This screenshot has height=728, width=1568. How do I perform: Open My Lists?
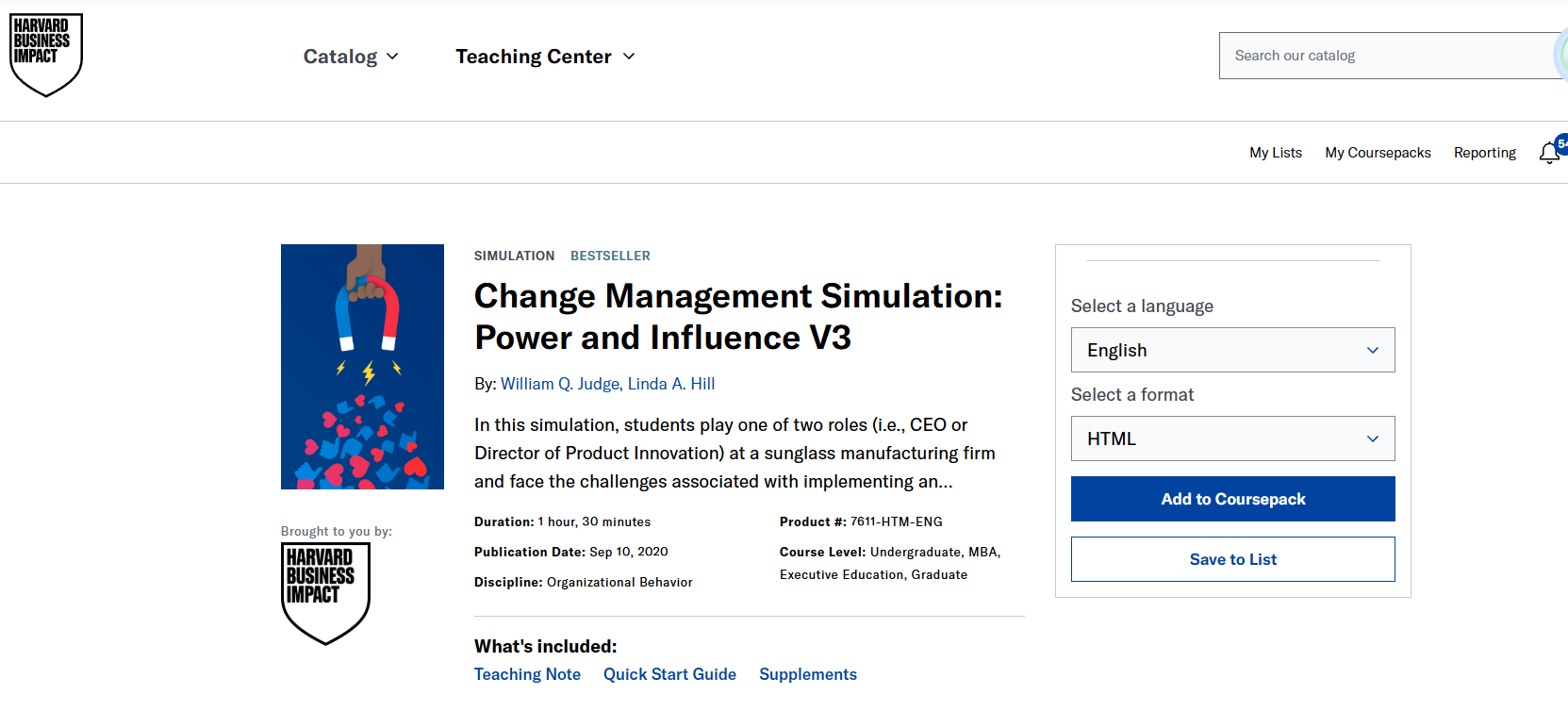coord(1276,153)
